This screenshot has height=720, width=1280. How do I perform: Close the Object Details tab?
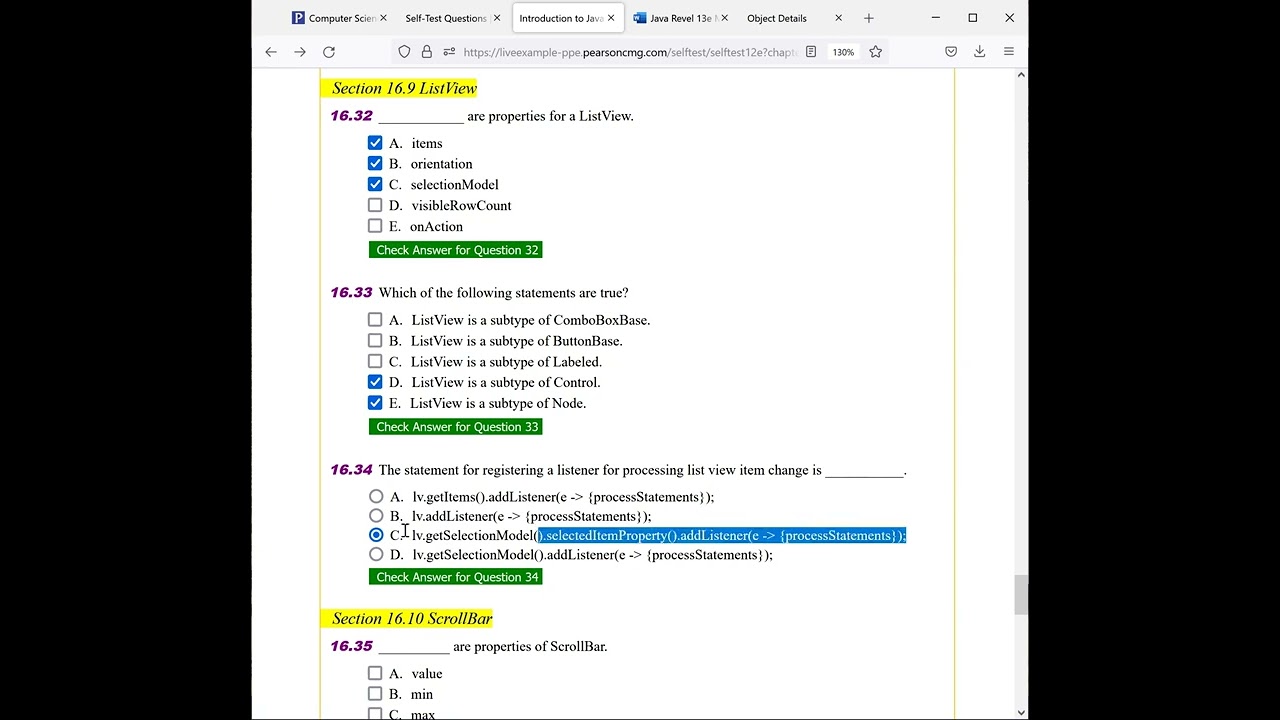838,18
